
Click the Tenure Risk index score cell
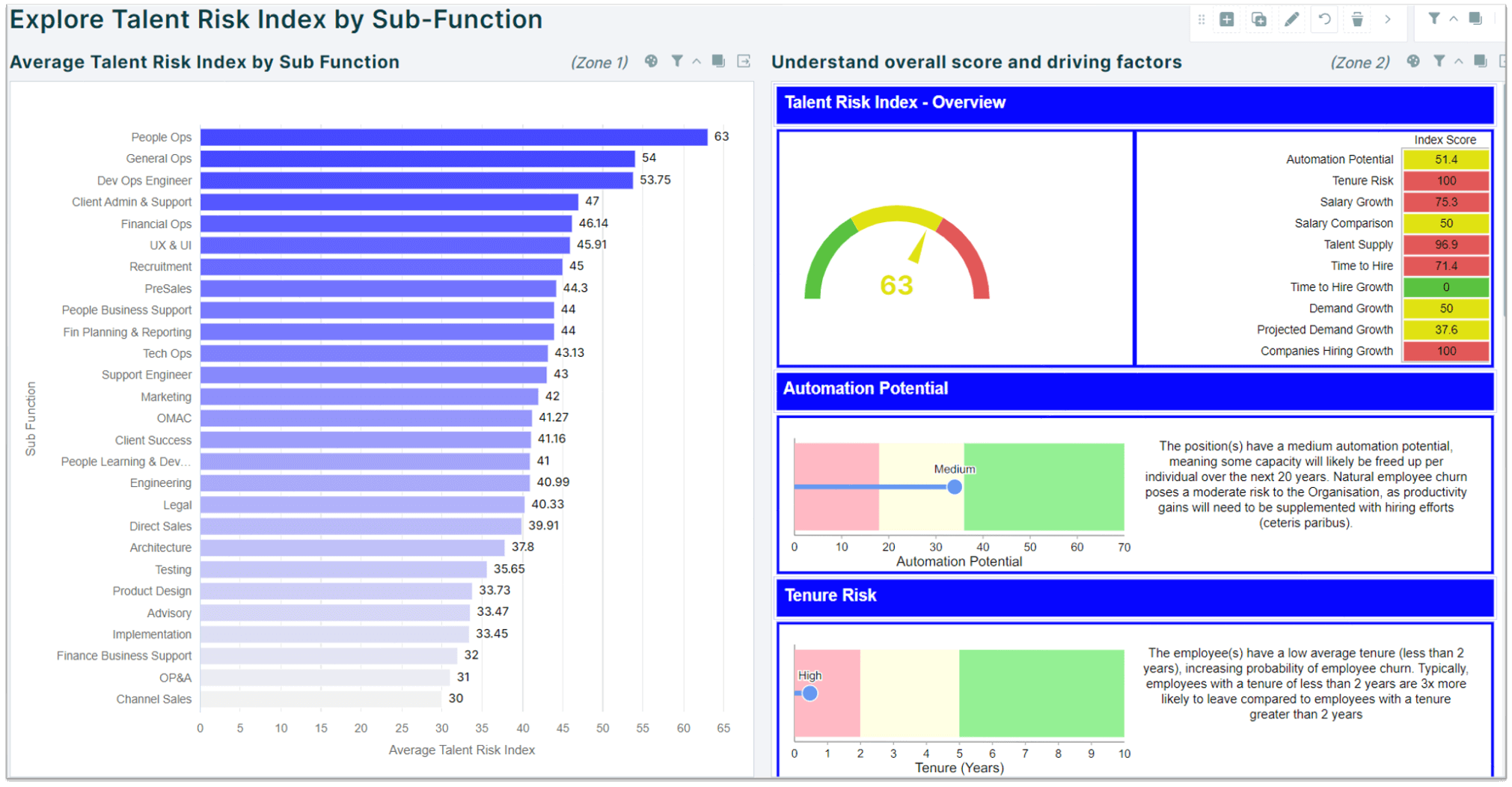click(x=1445, y=180)
